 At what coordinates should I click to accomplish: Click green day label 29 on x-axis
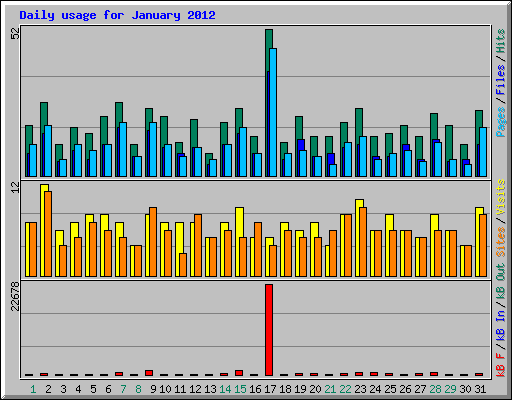tap(450, 389)
